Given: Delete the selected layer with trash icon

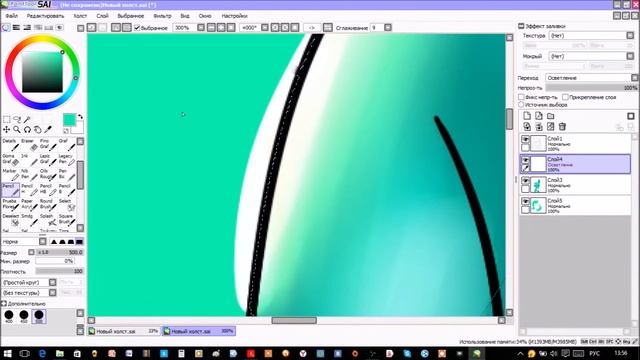Looking at the screenshot, I should click(562, 127).
